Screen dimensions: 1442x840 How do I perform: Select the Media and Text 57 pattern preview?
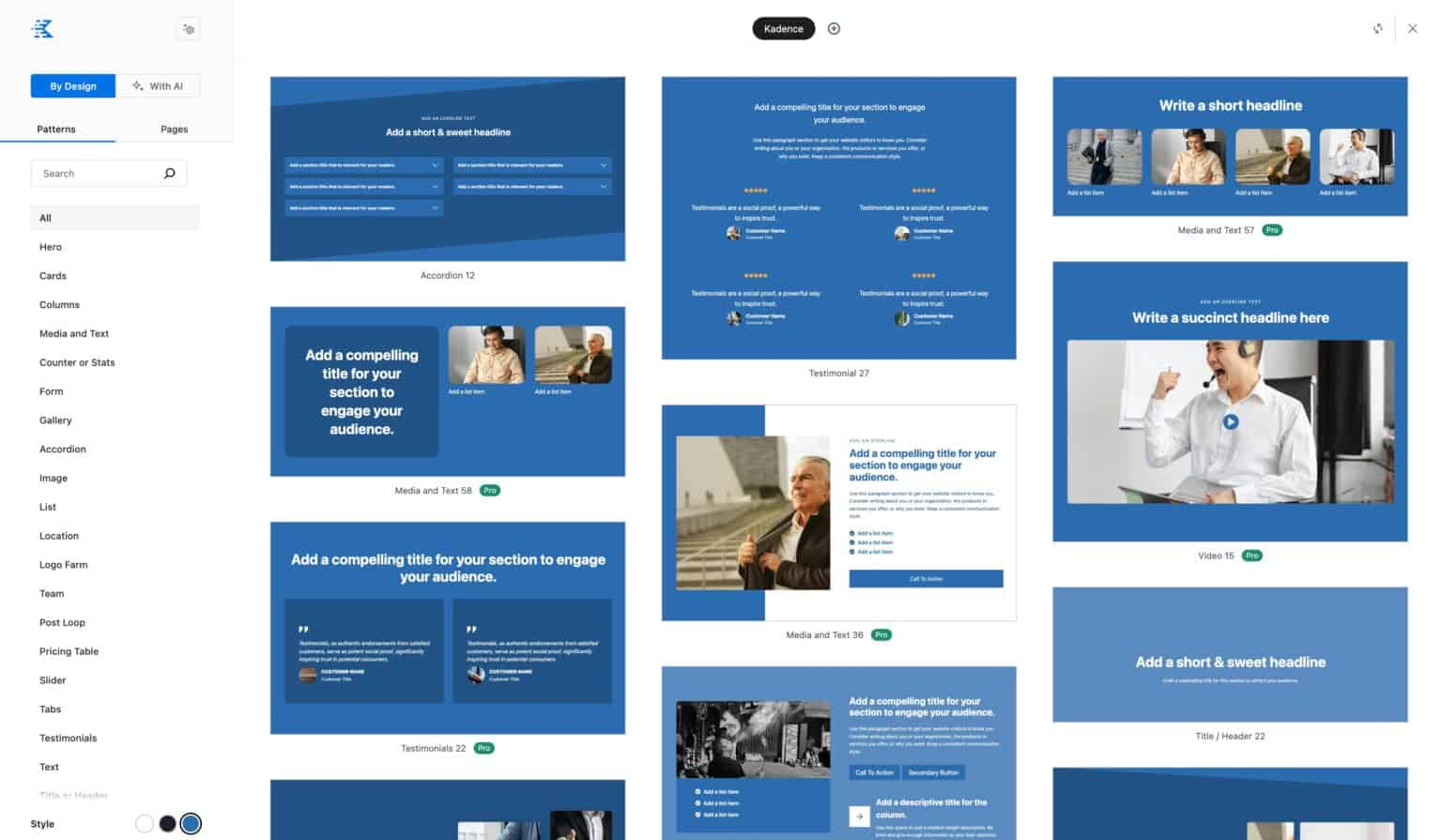[x=1230, y=146]
